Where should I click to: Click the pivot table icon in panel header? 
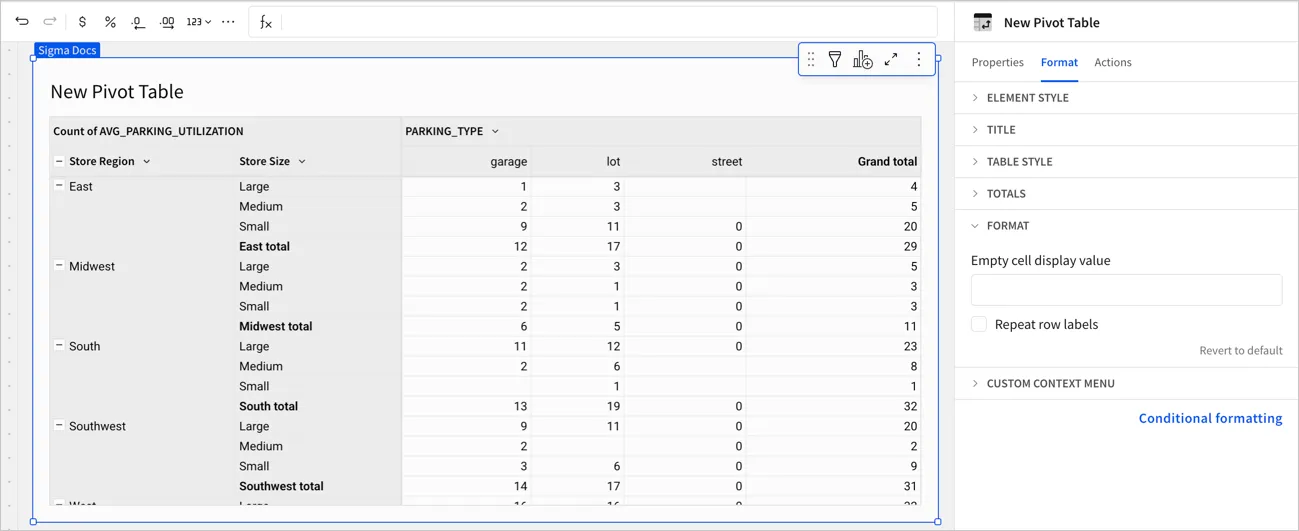click(x=983, y=22)
